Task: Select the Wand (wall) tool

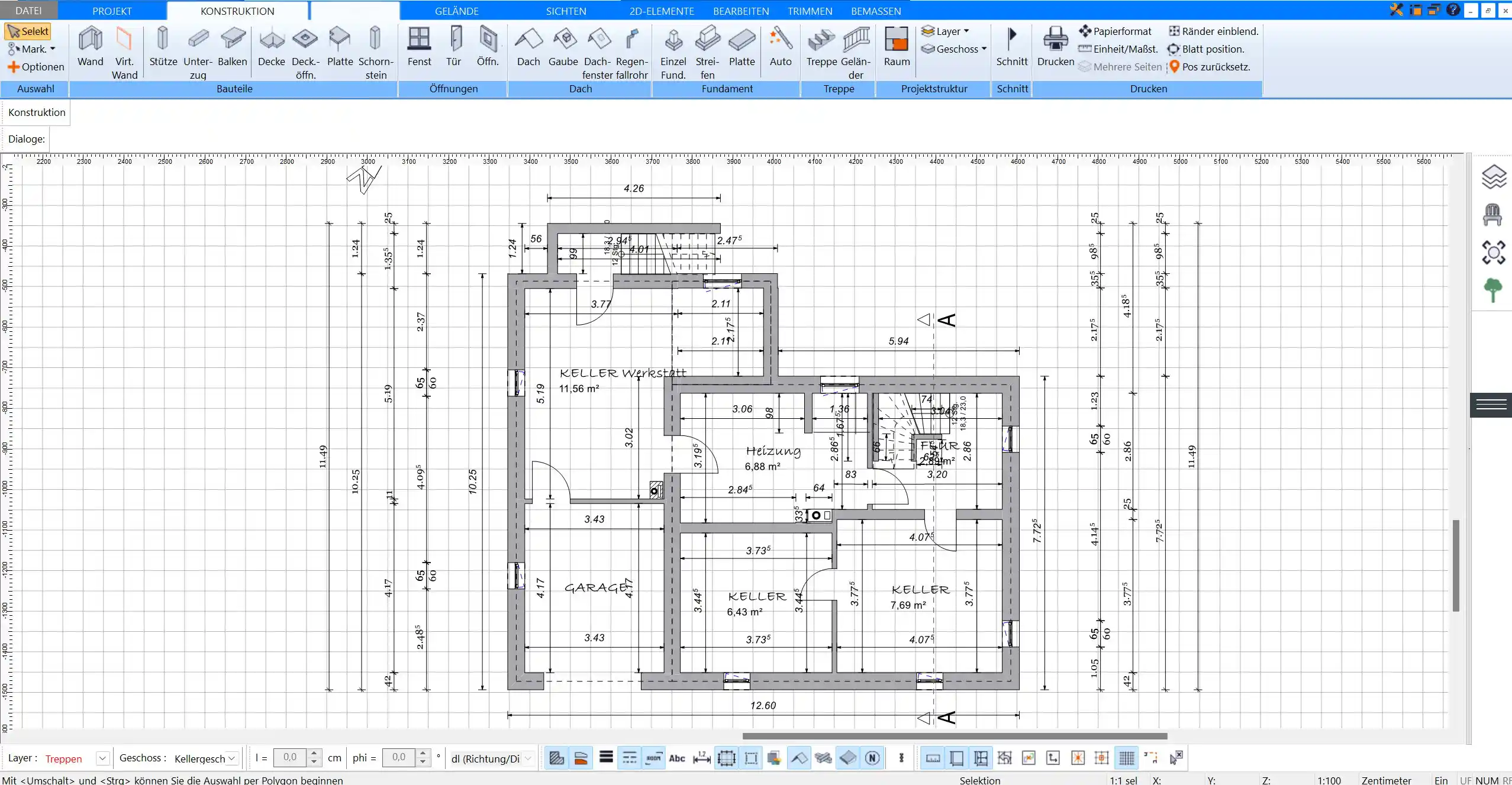Action: click(x=91, y=46)
